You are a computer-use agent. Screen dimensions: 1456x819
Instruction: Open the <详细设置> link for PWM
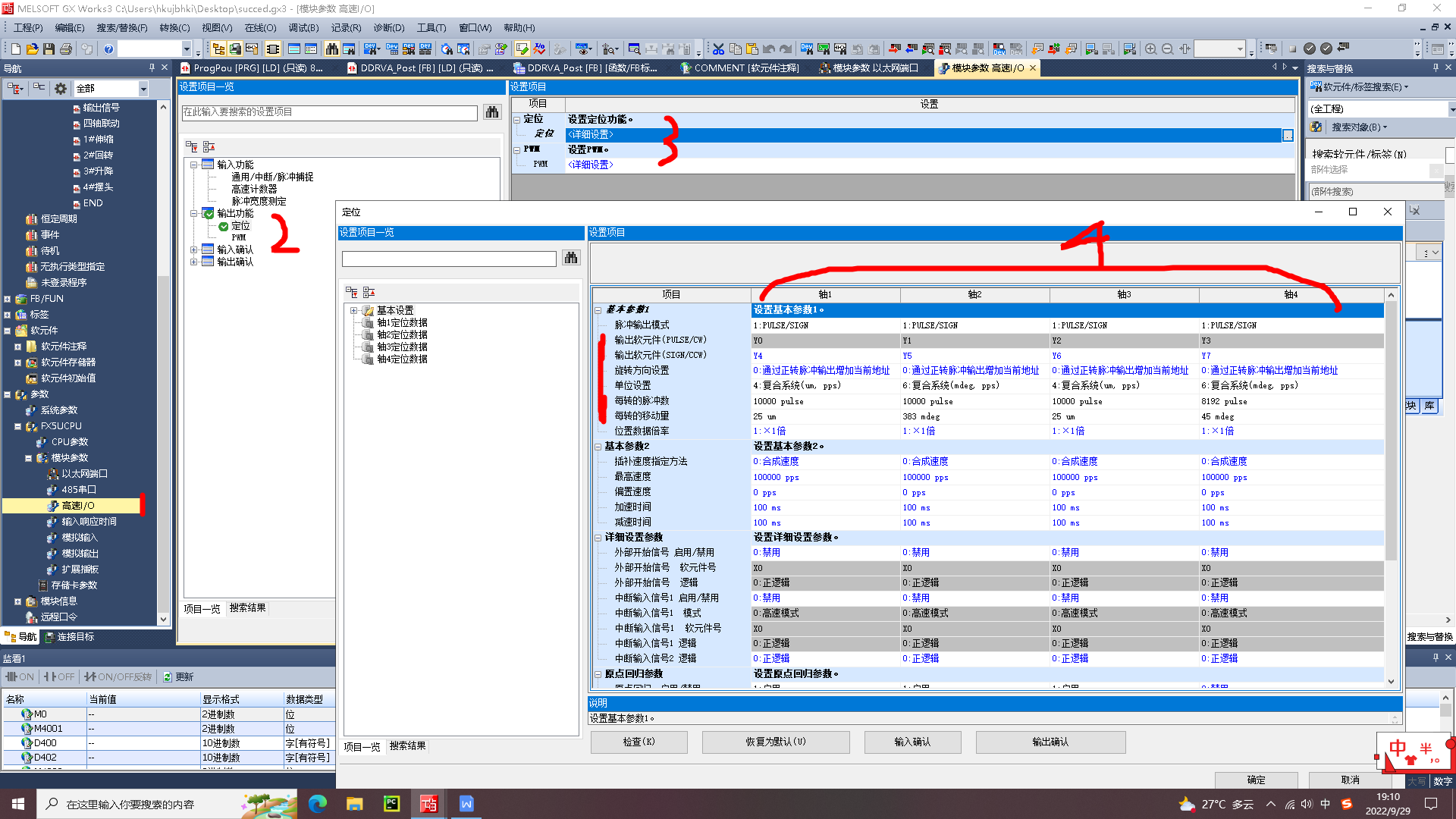pyautogui.click(x=591, y=165)
